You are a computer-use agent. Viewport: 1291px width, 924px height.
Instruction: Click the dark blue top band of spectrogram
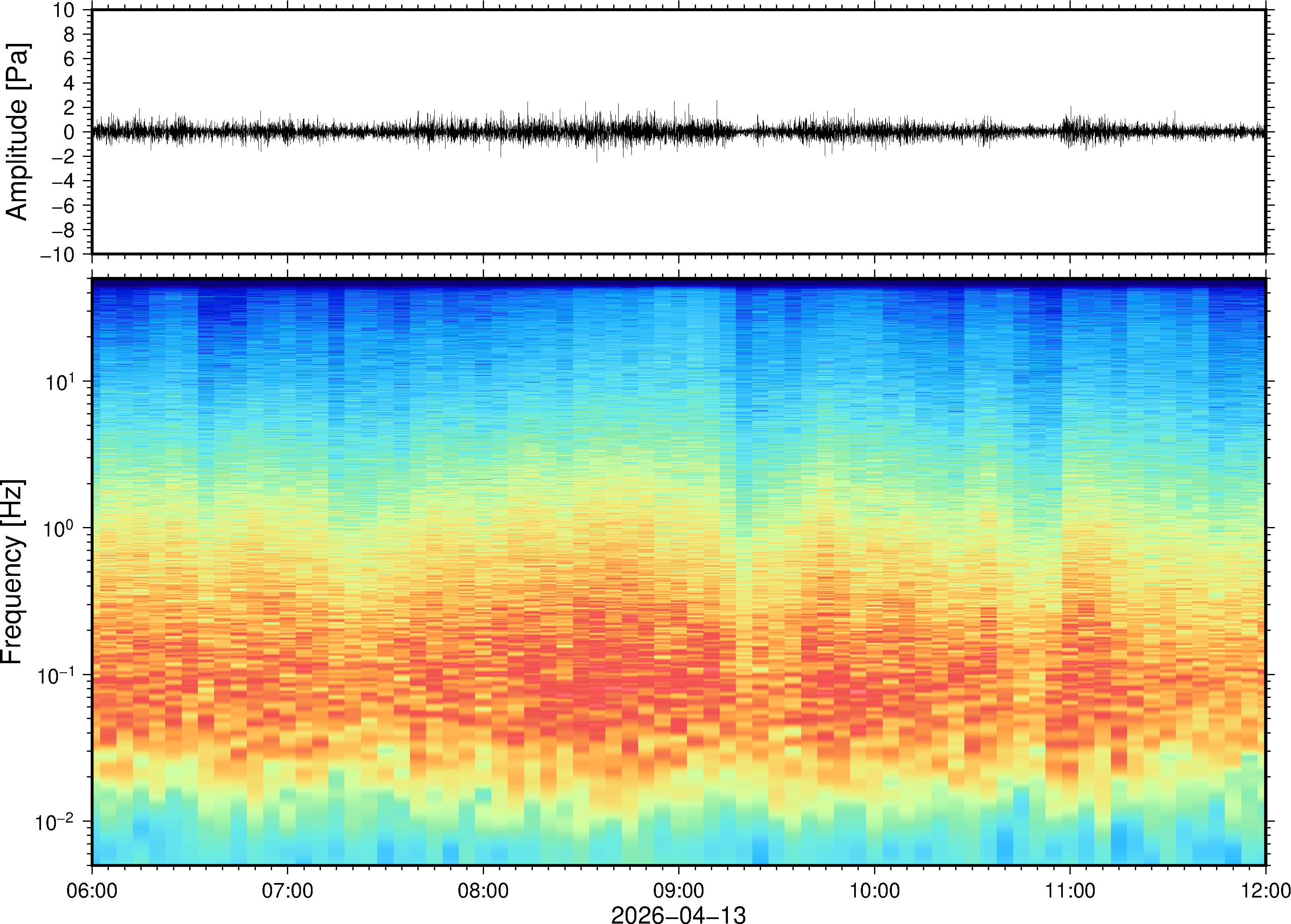coord(678,283)
